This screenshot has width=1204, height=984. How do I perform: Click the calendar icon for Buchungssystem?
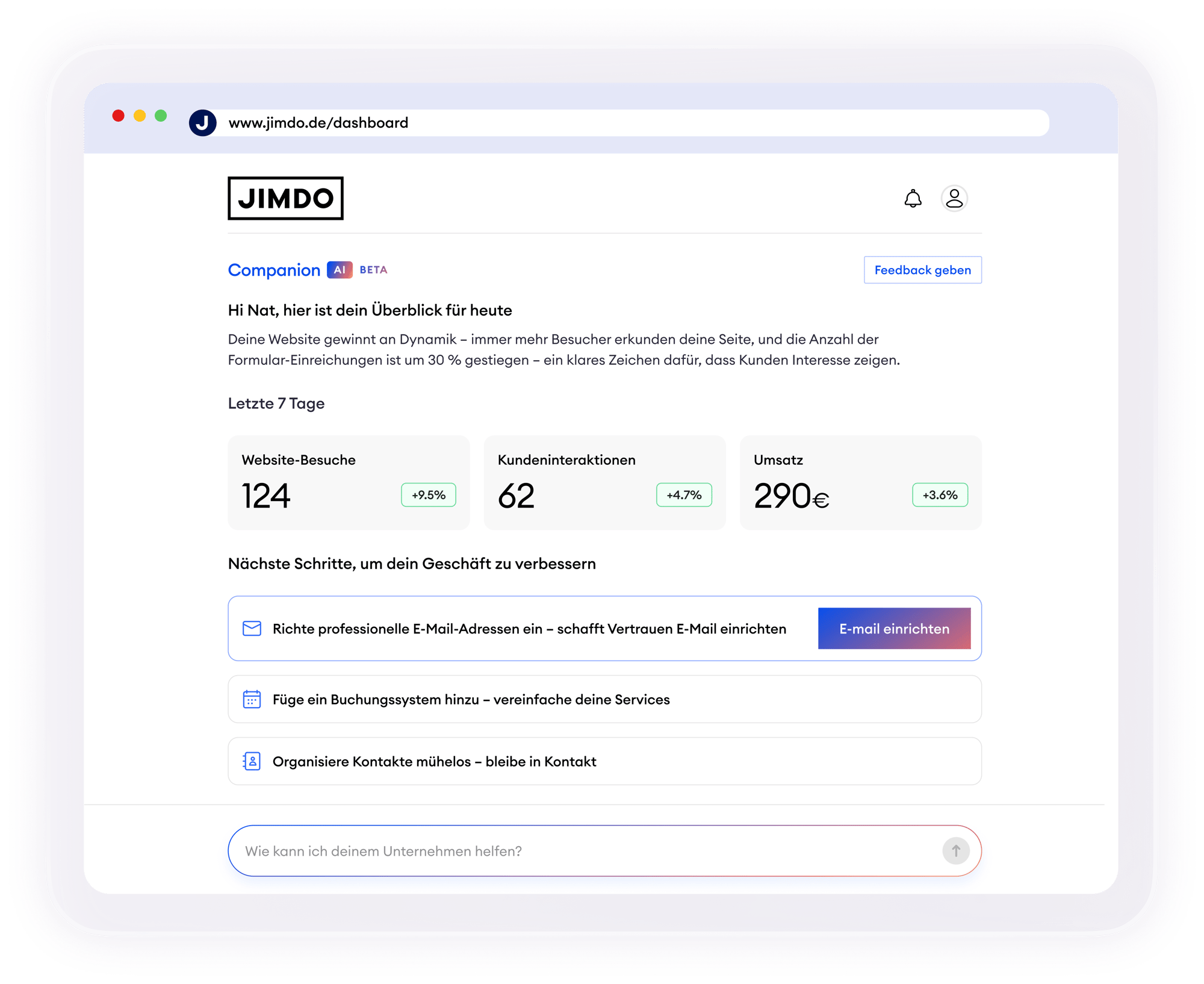tap(252, 699)
